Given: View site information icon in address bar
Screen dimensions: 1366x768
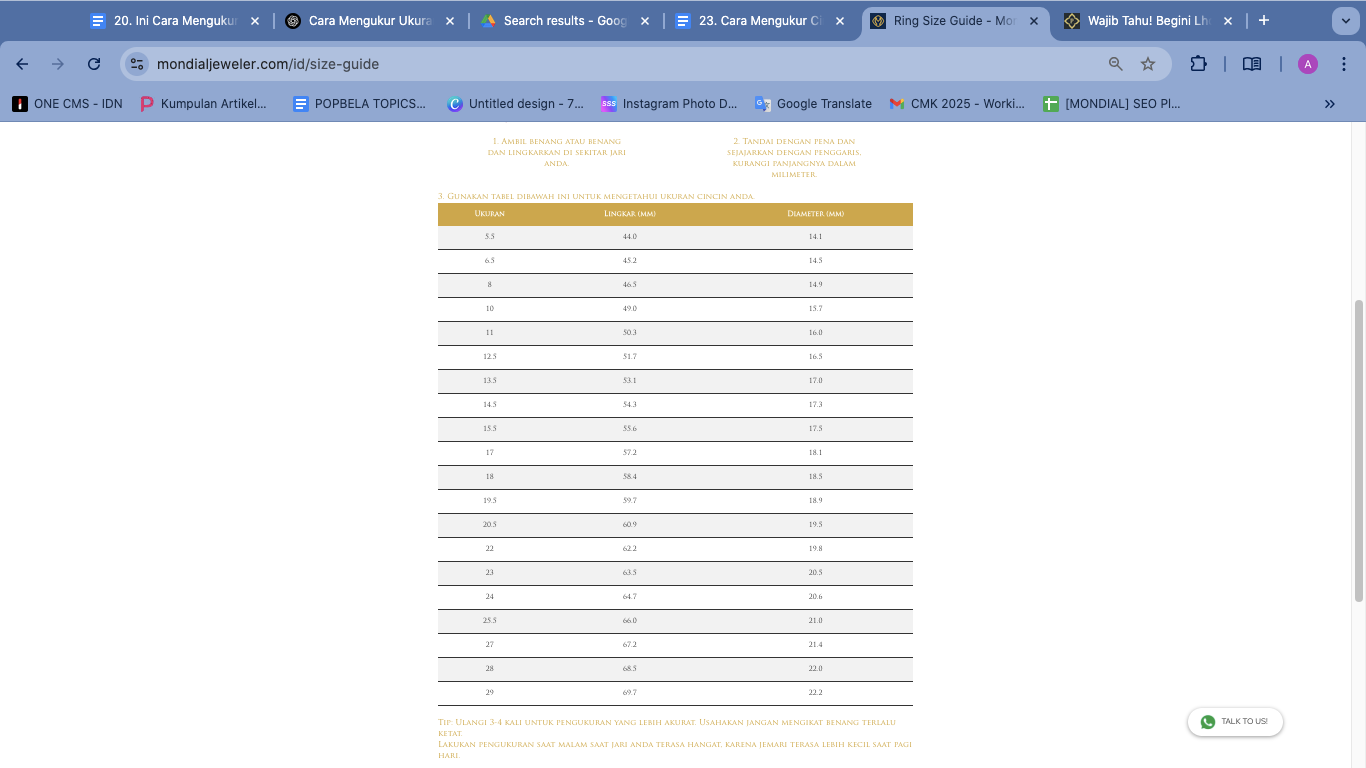Looking at the screenshot, I should [x=137, y=64].
